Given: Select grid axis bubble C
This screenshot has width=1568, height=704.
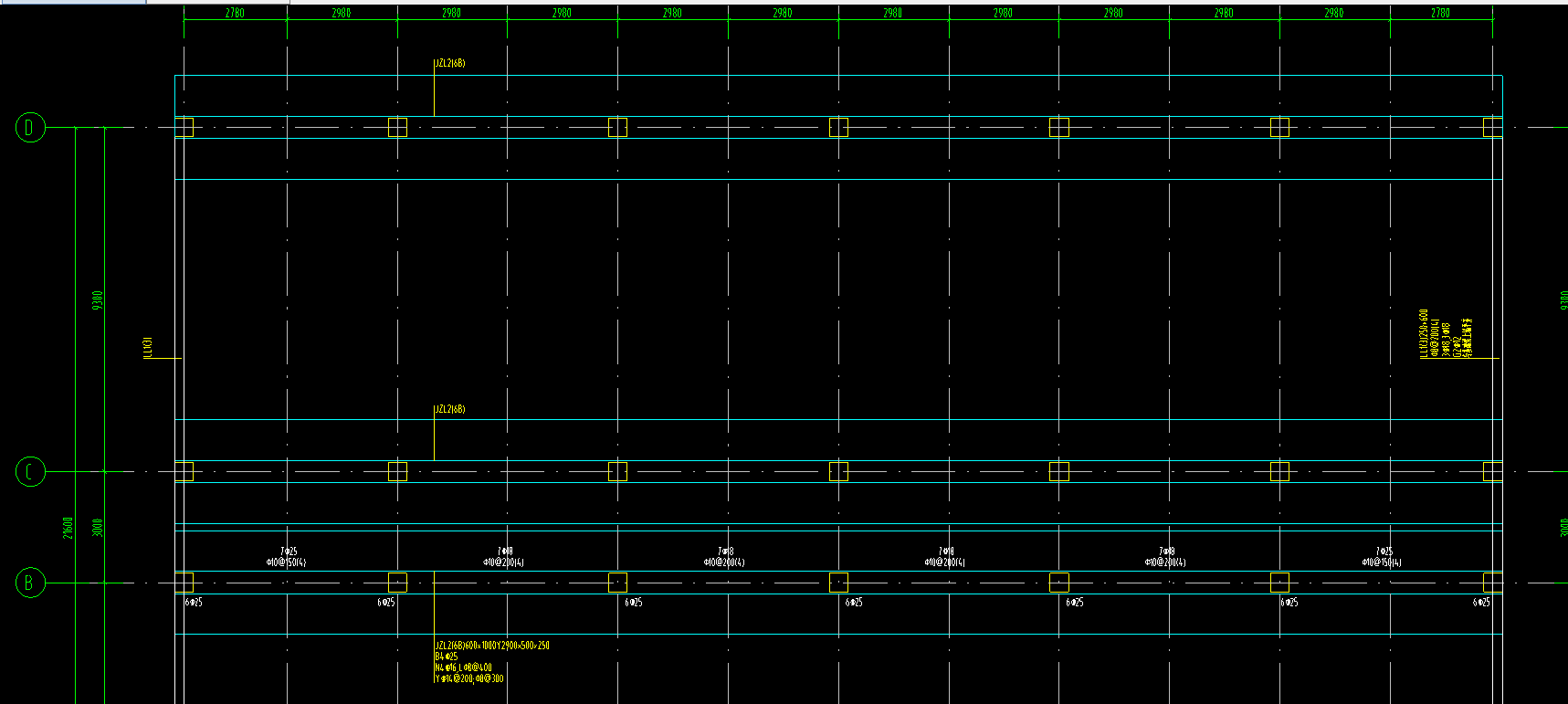Looking at the screenshot, I should (x=30, y=472).
